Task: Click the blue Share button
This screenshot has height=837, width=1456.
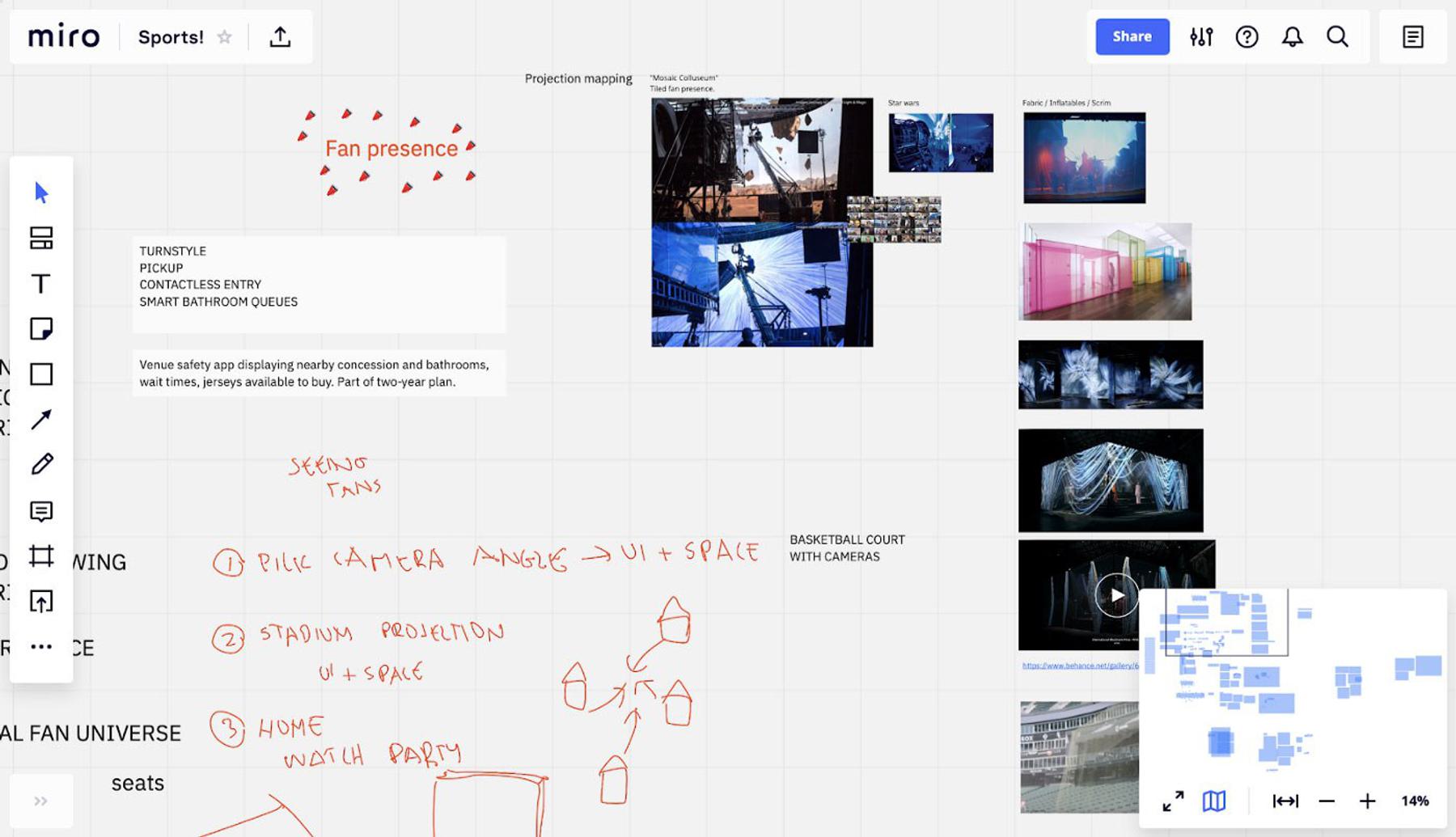Action: coord(1132,37)
